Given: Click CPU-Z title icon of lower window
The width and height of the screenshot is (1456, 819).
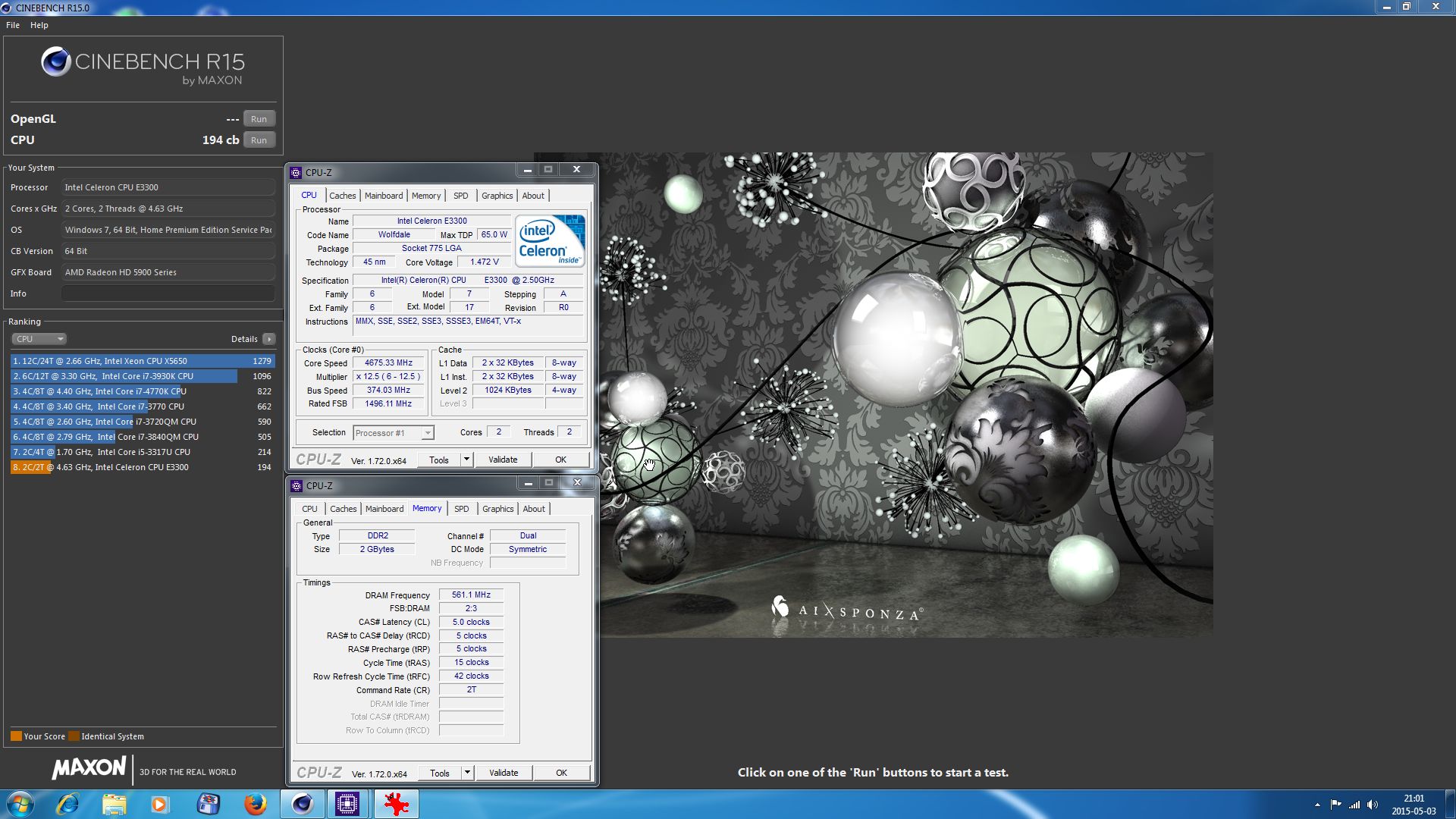Looking at the screenshot, I should (x=297, y=486).
